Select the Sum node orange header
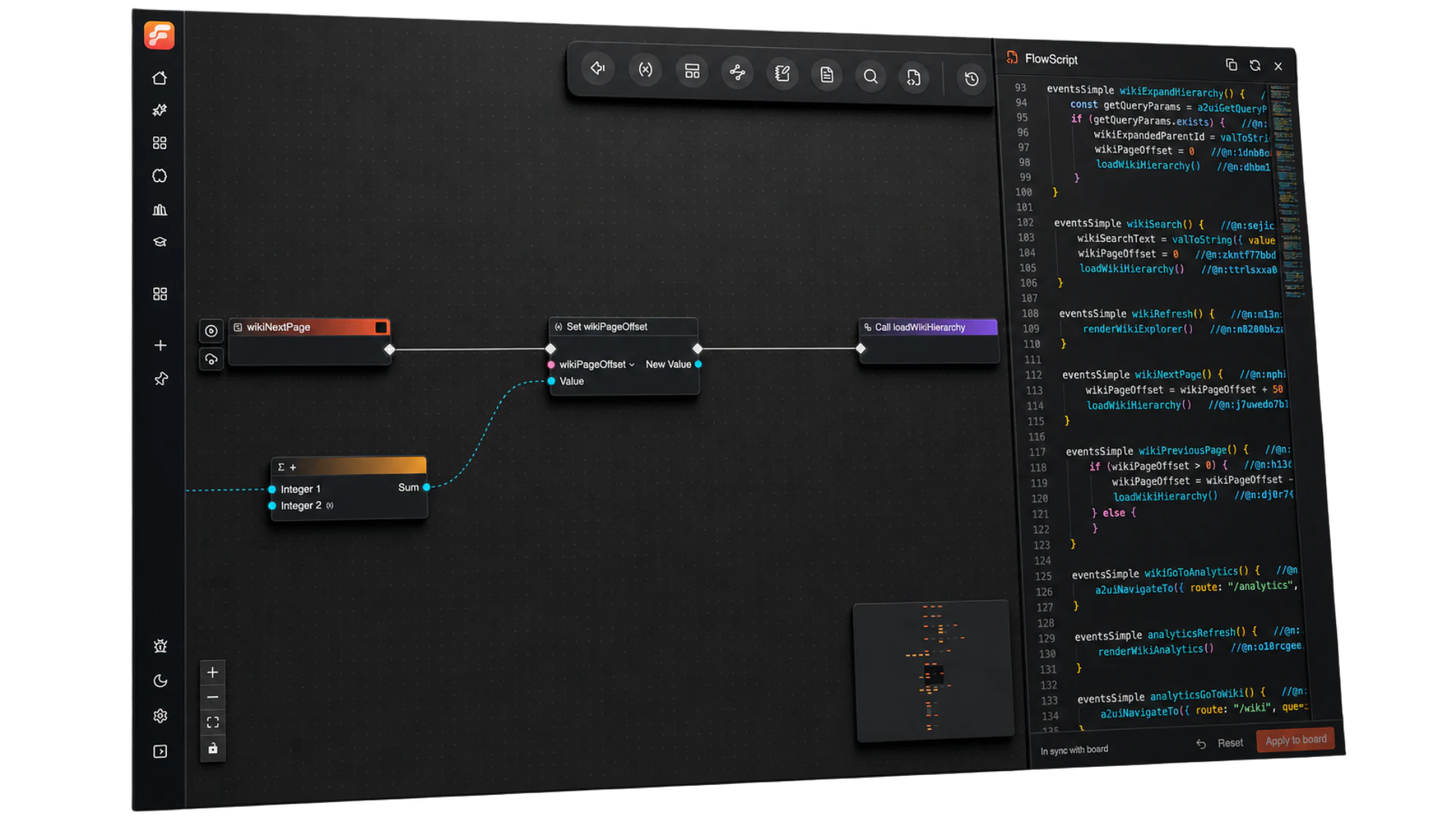 coord(349,466)
